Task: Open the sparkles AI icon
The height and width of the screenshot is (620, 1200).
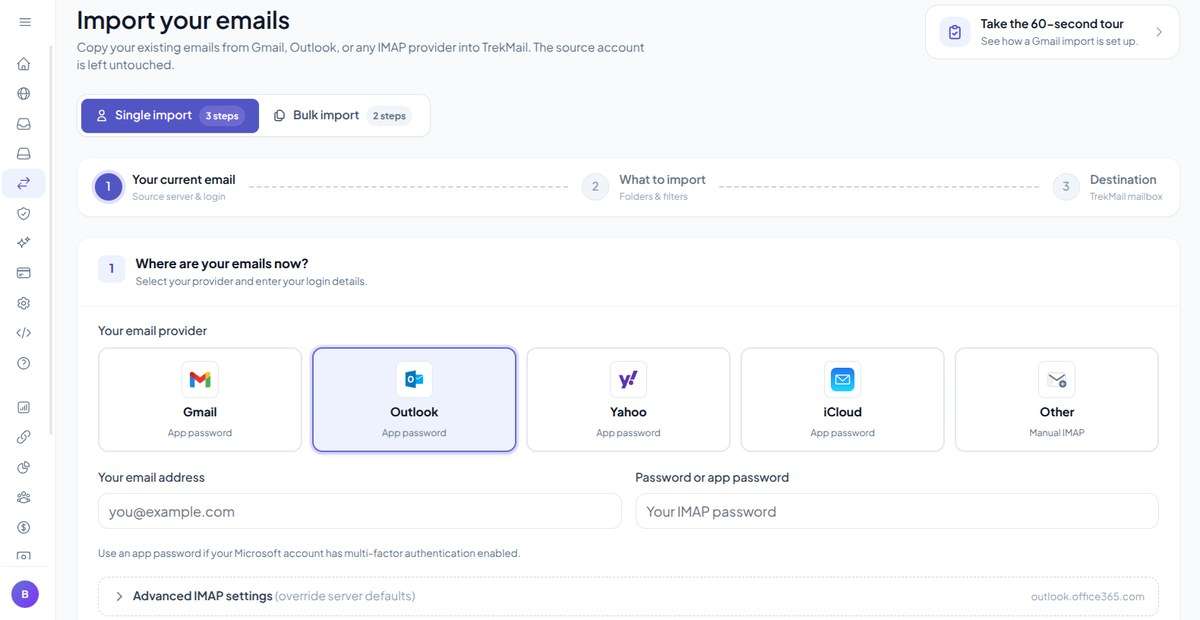Action: click(x=24, y=243)
